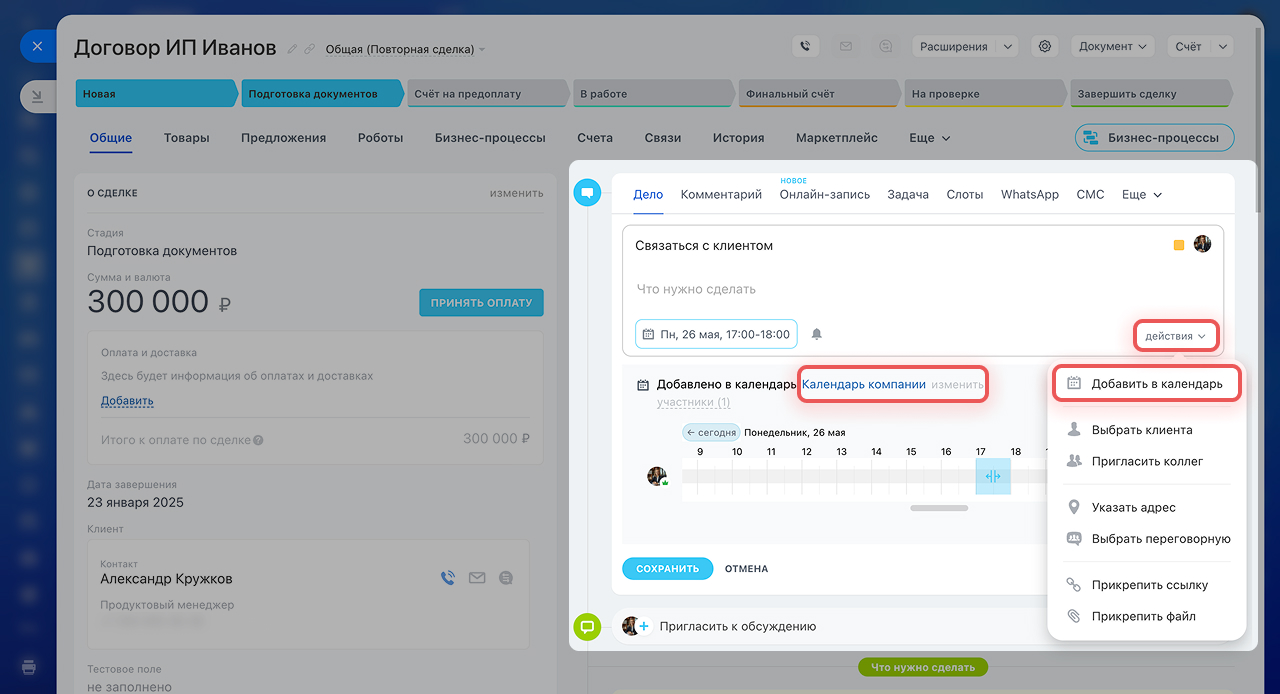Screen dimensions: 1280x694
Task: Open the Календарь компании link
Action: pos(864,384)
